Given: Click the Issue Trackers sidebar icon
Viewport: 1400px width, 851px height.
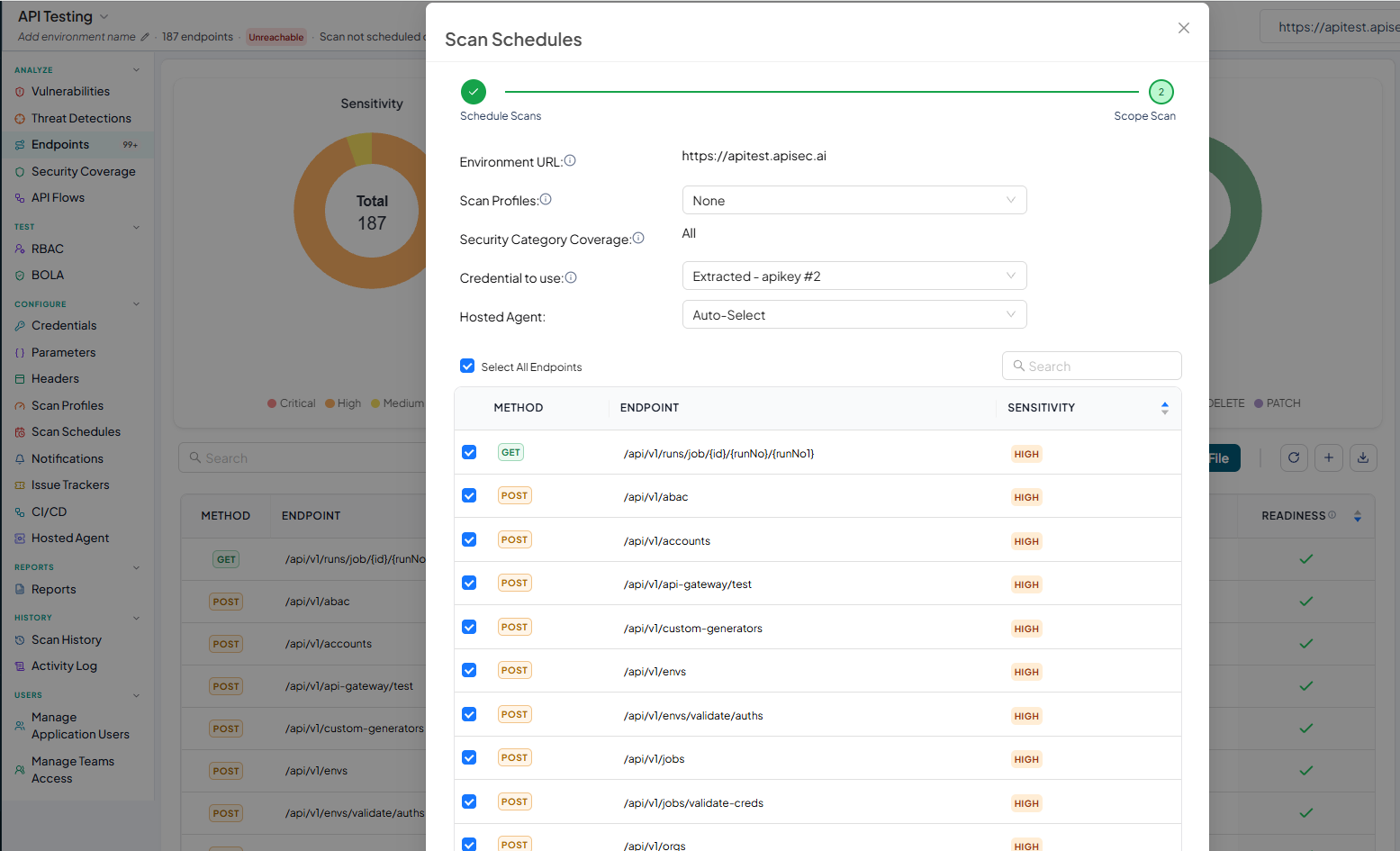Looking at the screenshot, I should (x=20, y=485).
